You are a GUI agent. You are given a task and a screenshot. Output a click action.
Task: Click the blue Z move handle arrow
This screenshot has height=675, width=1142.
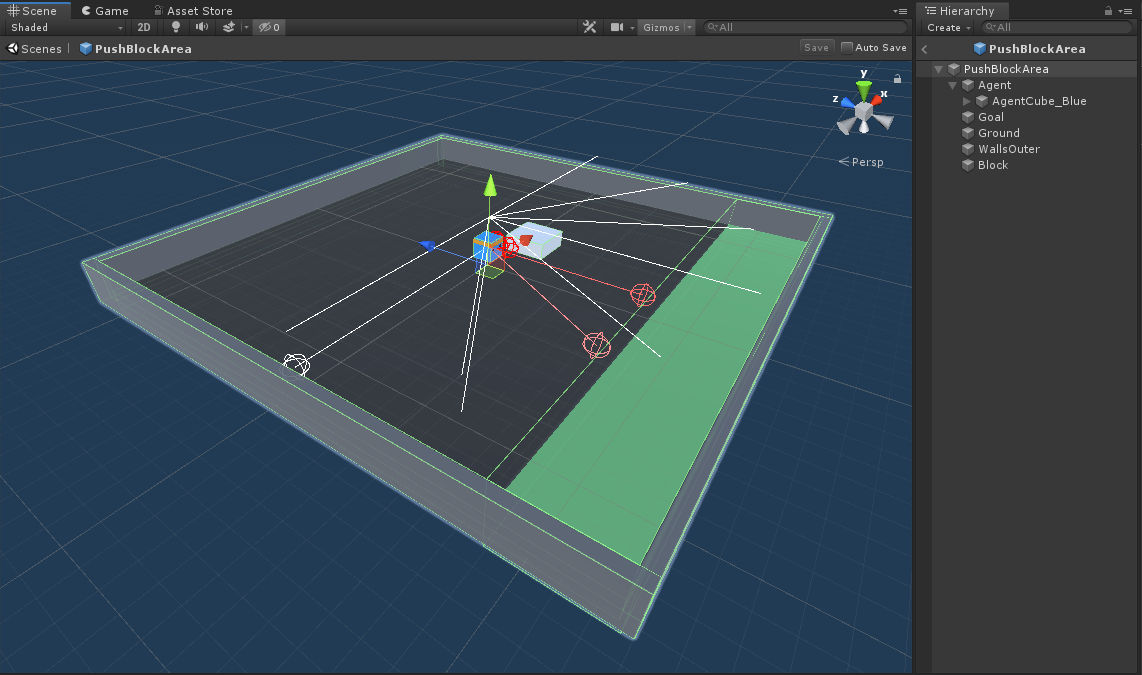428,246
